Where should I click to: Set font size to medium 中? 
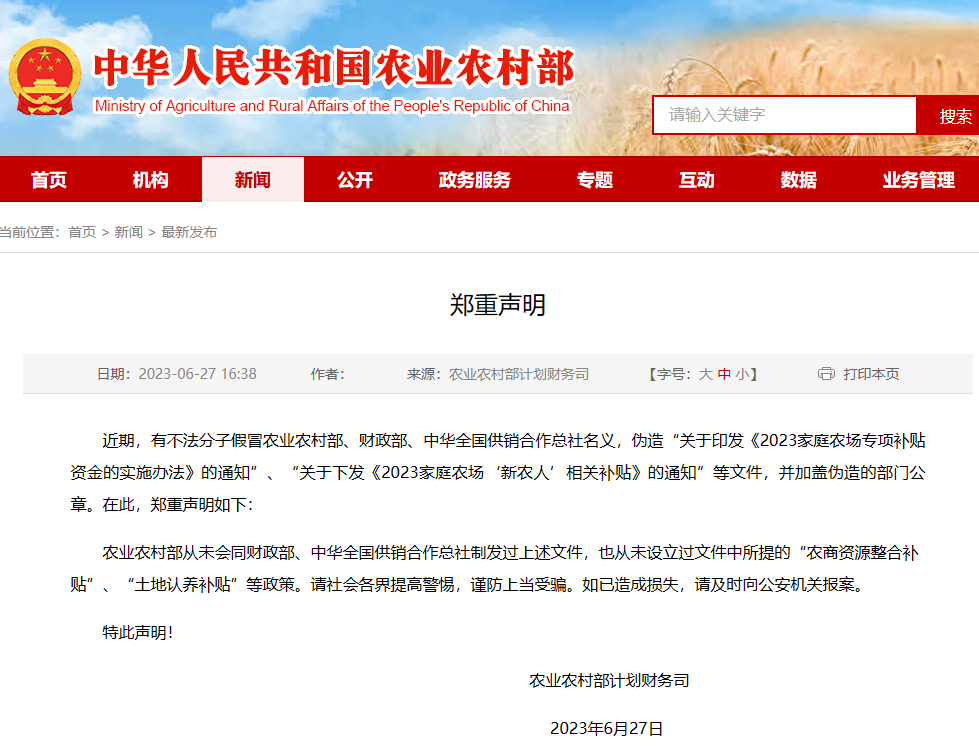coord(724,374)
